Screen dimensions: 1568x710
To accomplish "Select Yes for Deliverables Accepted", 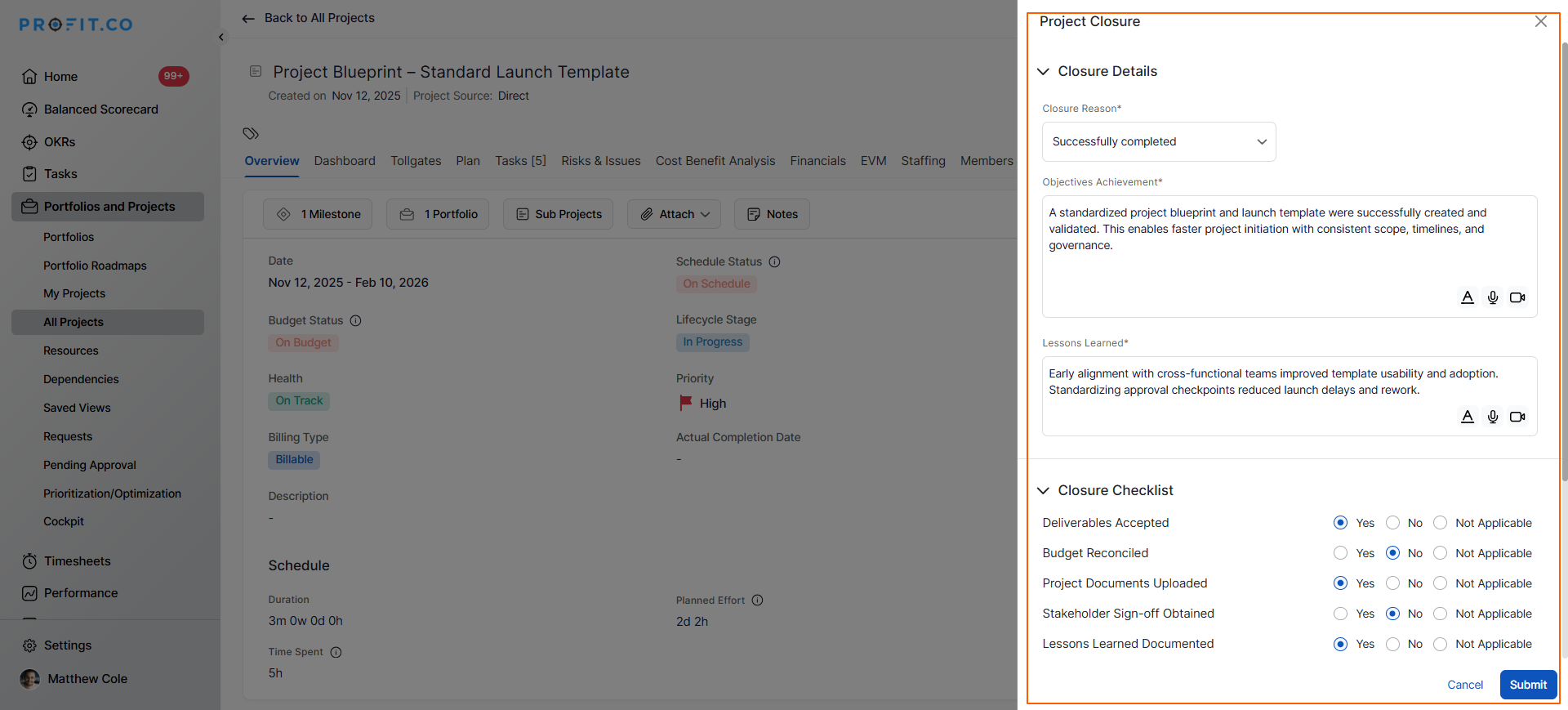I will 1340,523.
